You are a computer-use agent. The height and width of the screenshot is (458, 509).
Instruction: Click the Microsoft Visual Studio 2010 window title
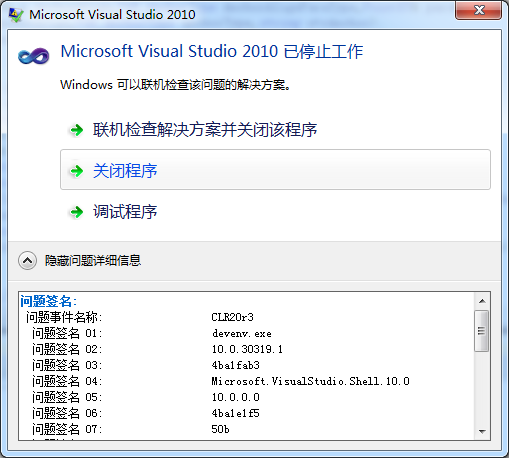[112, 15]
